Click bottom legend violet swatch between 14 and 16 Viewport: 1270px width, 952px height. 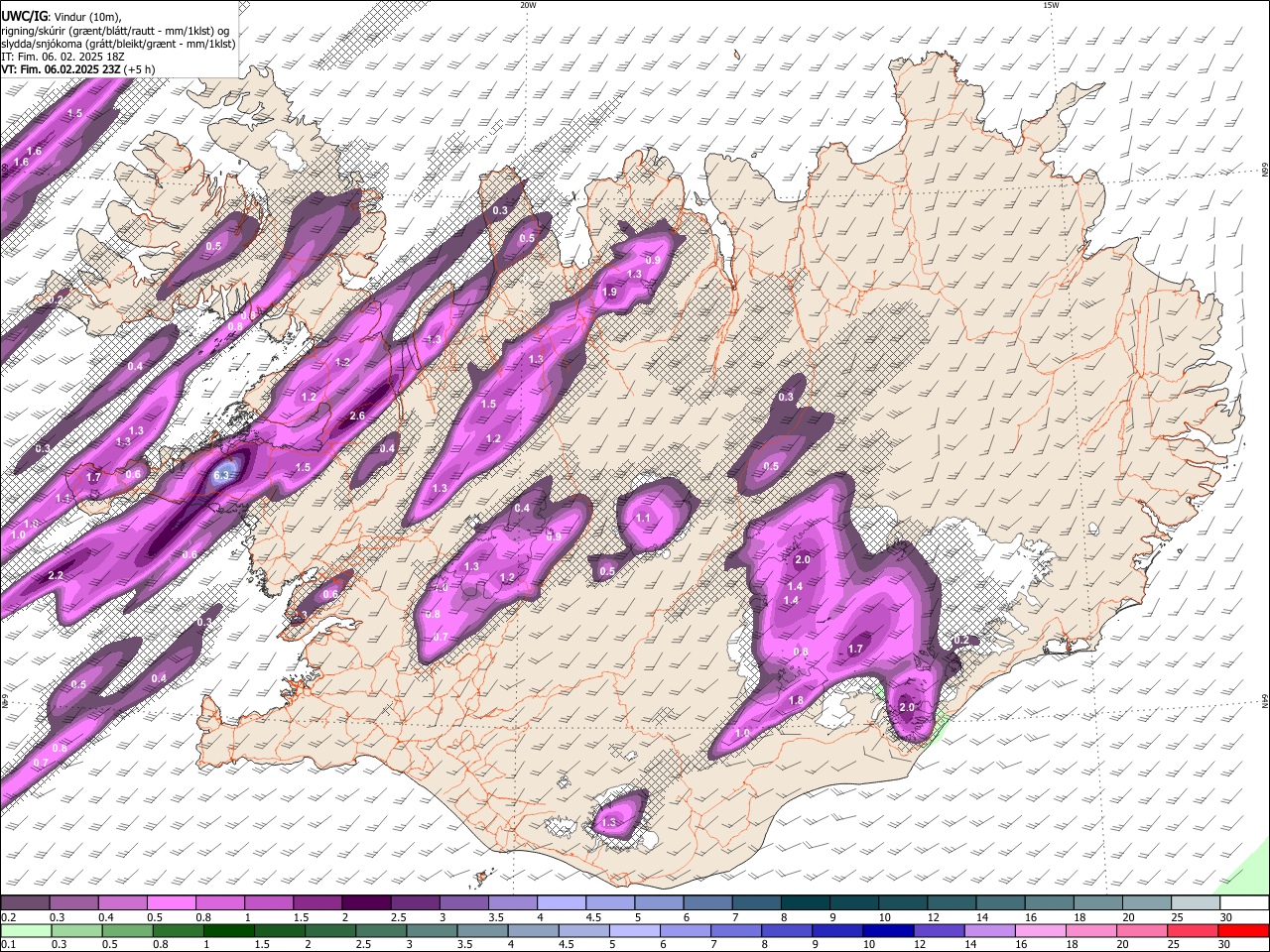click(990, 930)
